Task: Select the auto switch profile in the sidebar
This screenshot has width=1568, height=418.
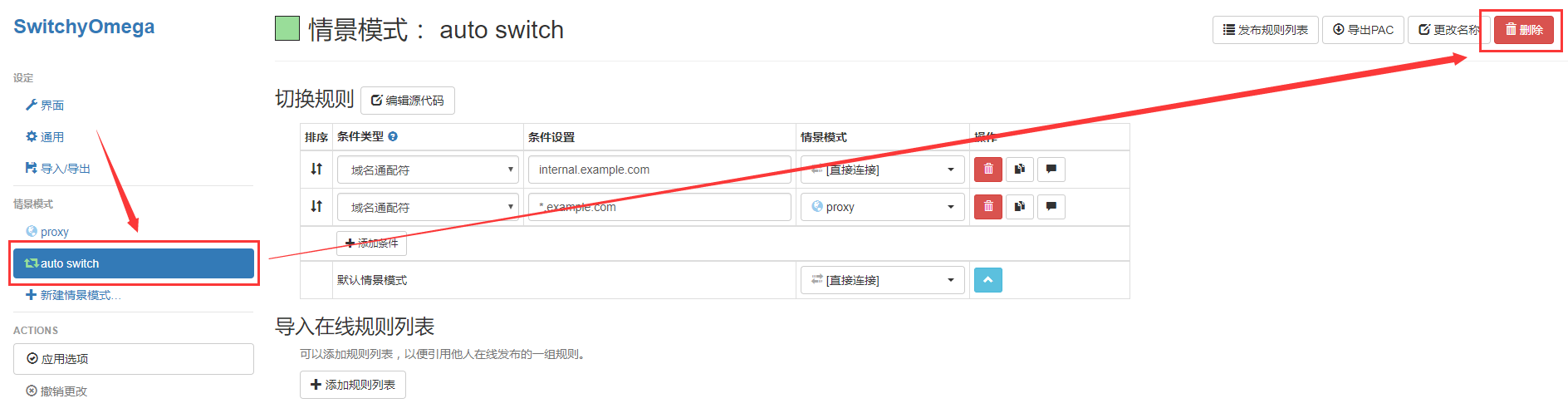Action: point(134,263)
